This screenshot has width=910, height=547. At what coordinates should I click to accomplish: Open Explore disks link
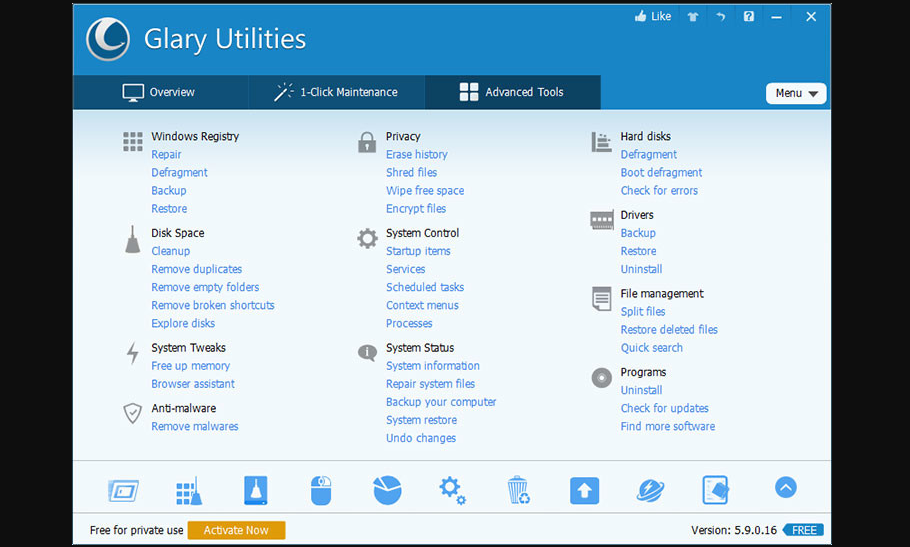(183, 323)
